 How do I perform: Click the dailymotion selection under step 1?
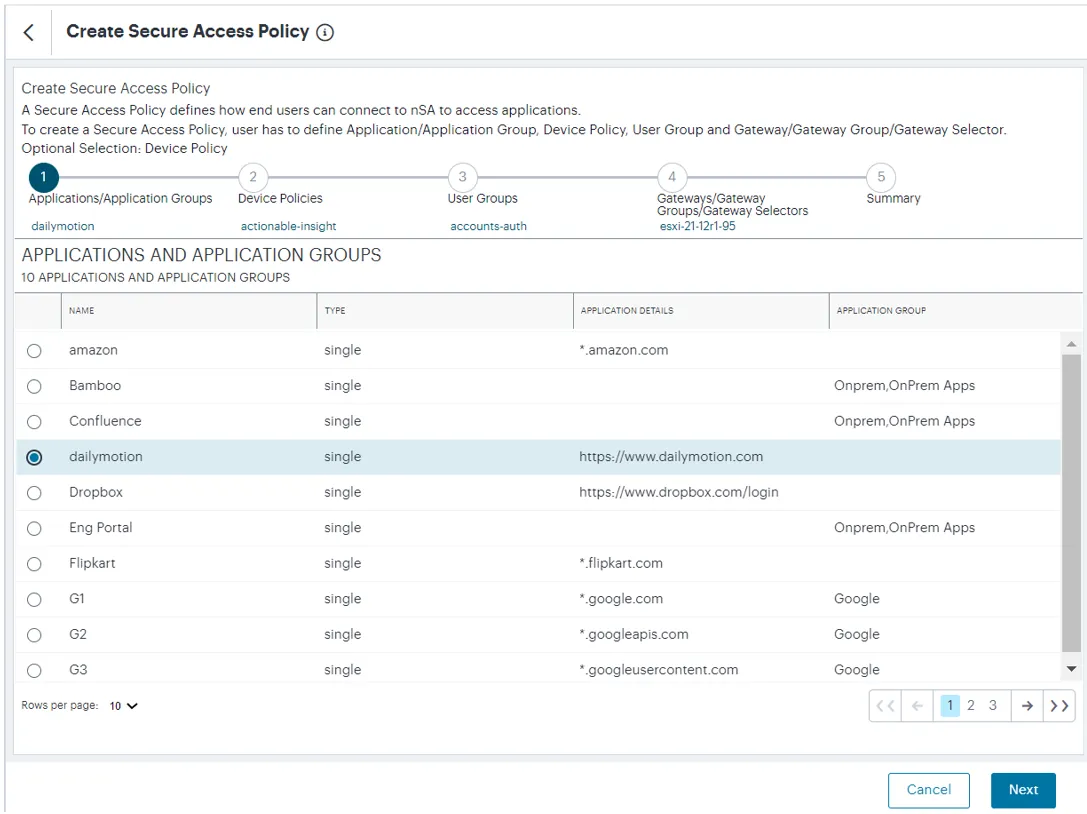click(x=62, y=226)
